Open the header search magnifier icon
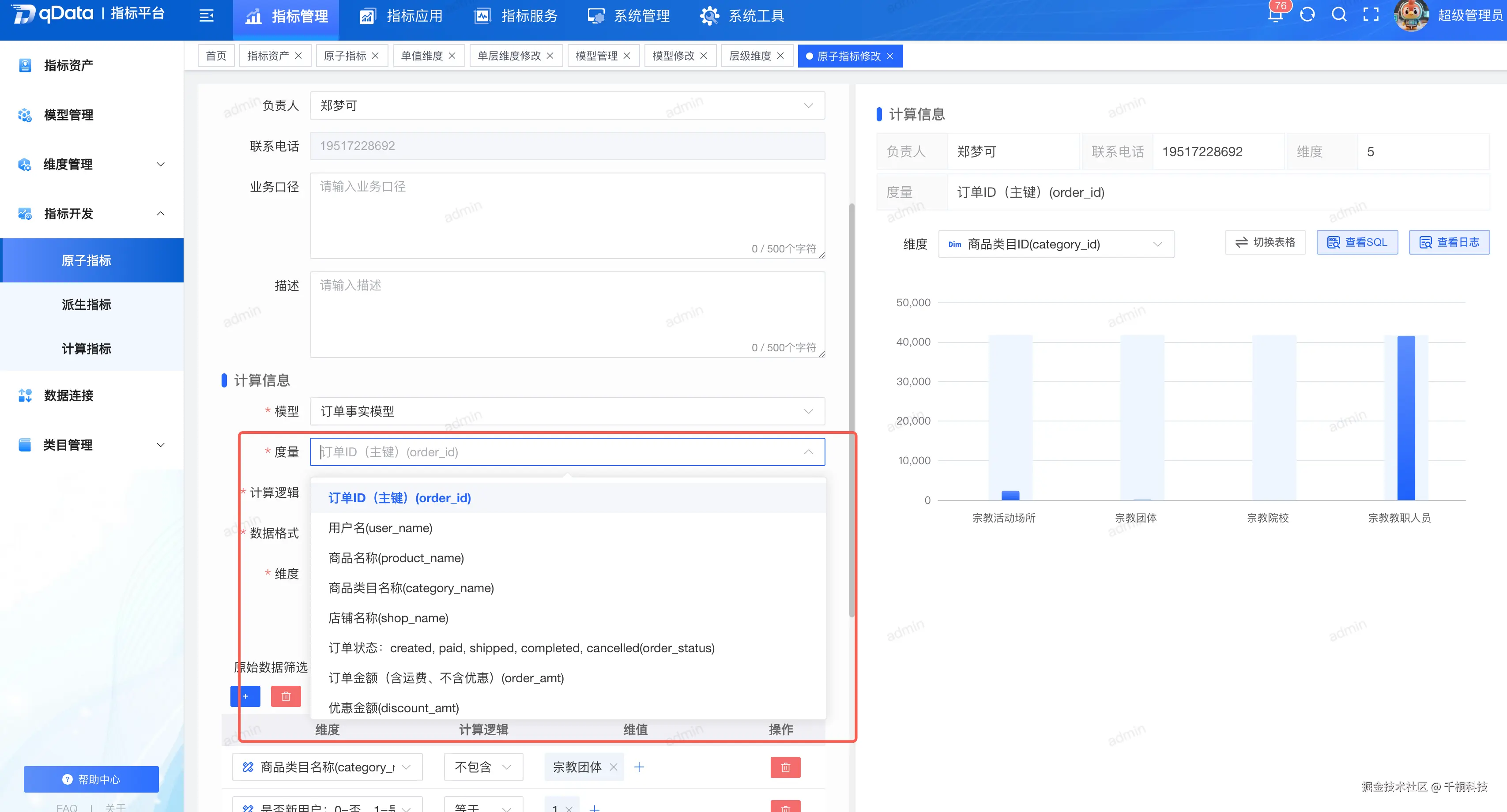Image resolution: width=1507 pixels, height=812 pixels. (1338, 15)
